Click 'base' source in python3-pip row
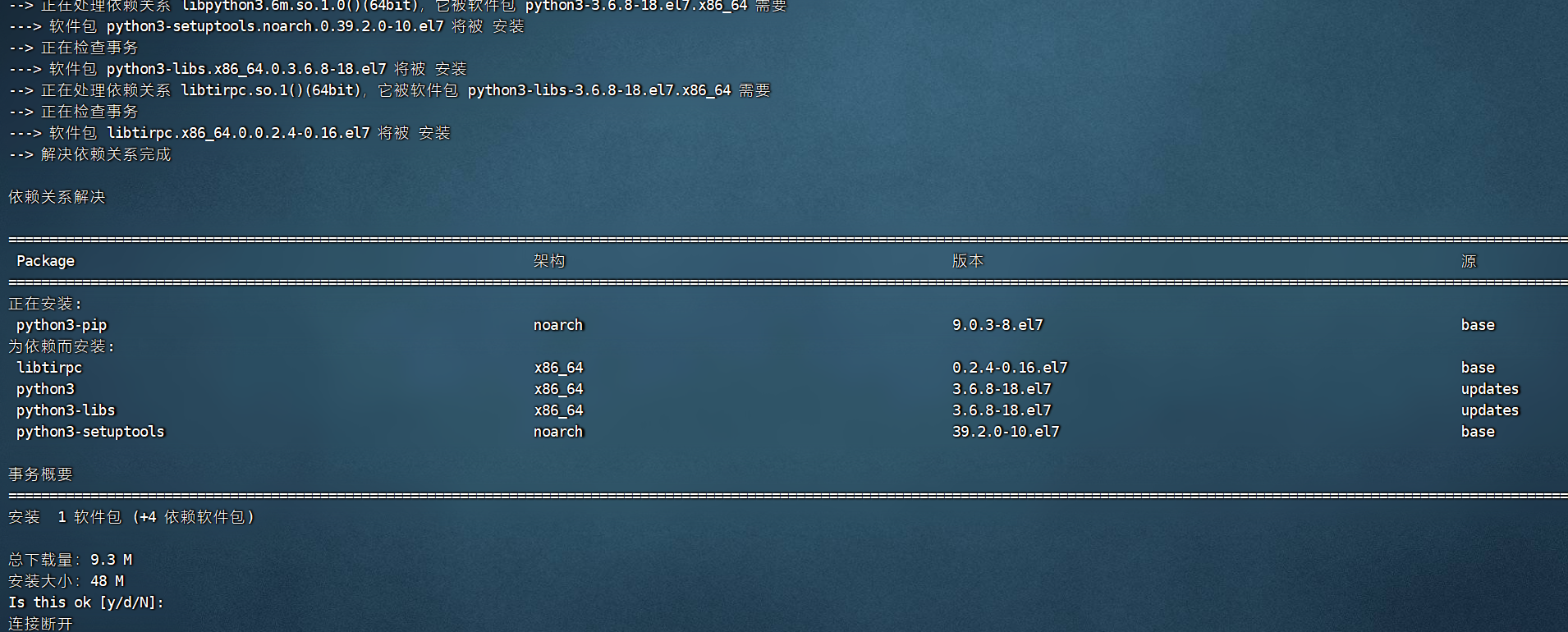Viewport: 1568px width, 632px height. point(1478,325)
